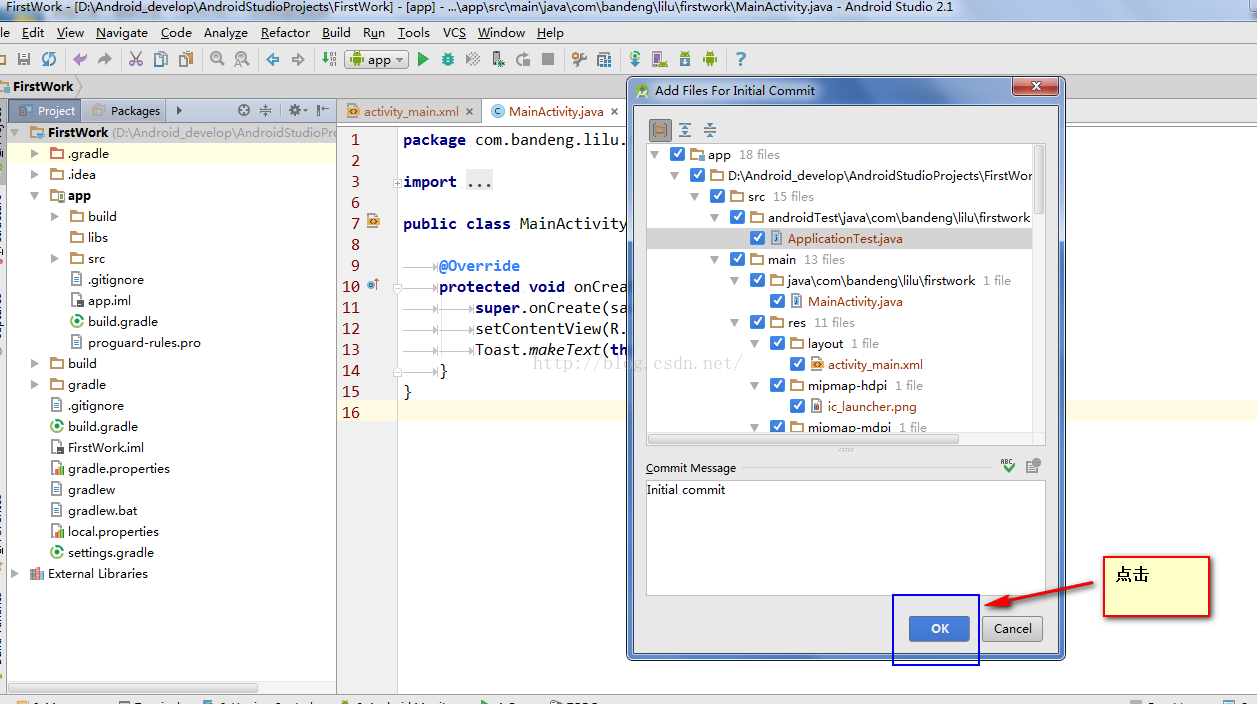
Task: Click the Debug app bug icon
Action: [x=447, y=60]
